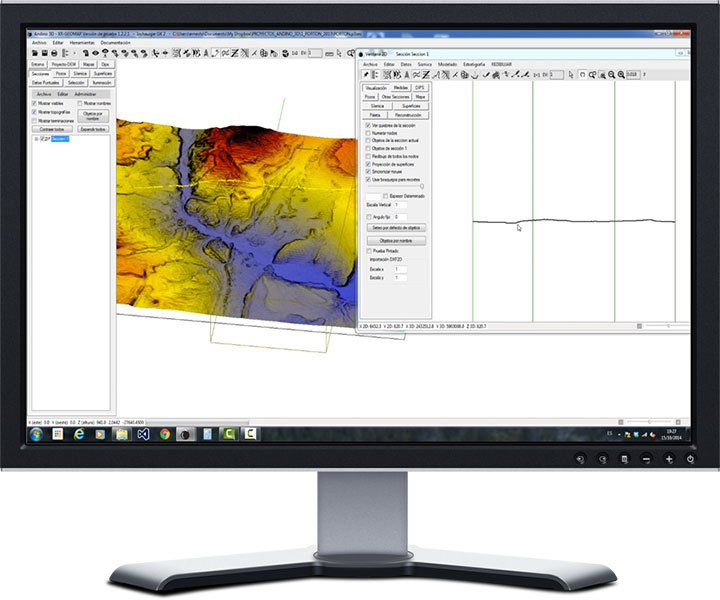Open Estratigrafía menu in section window
This screenshot has height=600, width=720.
[x=474, y=65]
